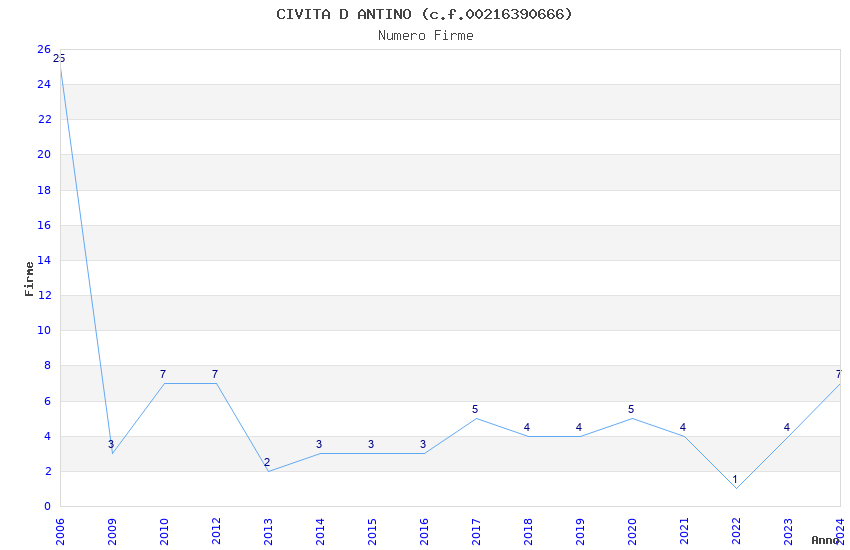The image size is (850, 550).
Task: Select x-axis year label 2016
Action: [x=424, y=531]
